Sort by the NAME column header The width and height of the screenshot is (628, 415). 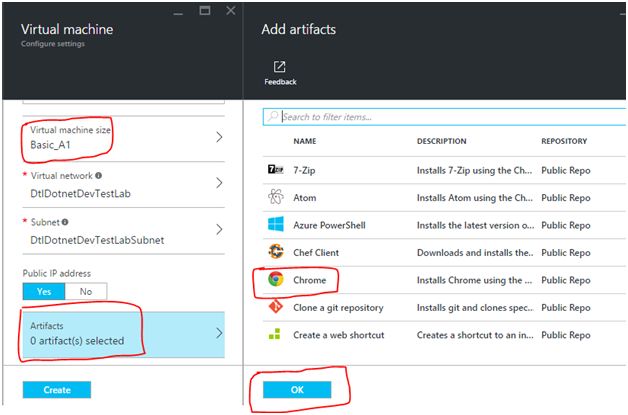305,141
